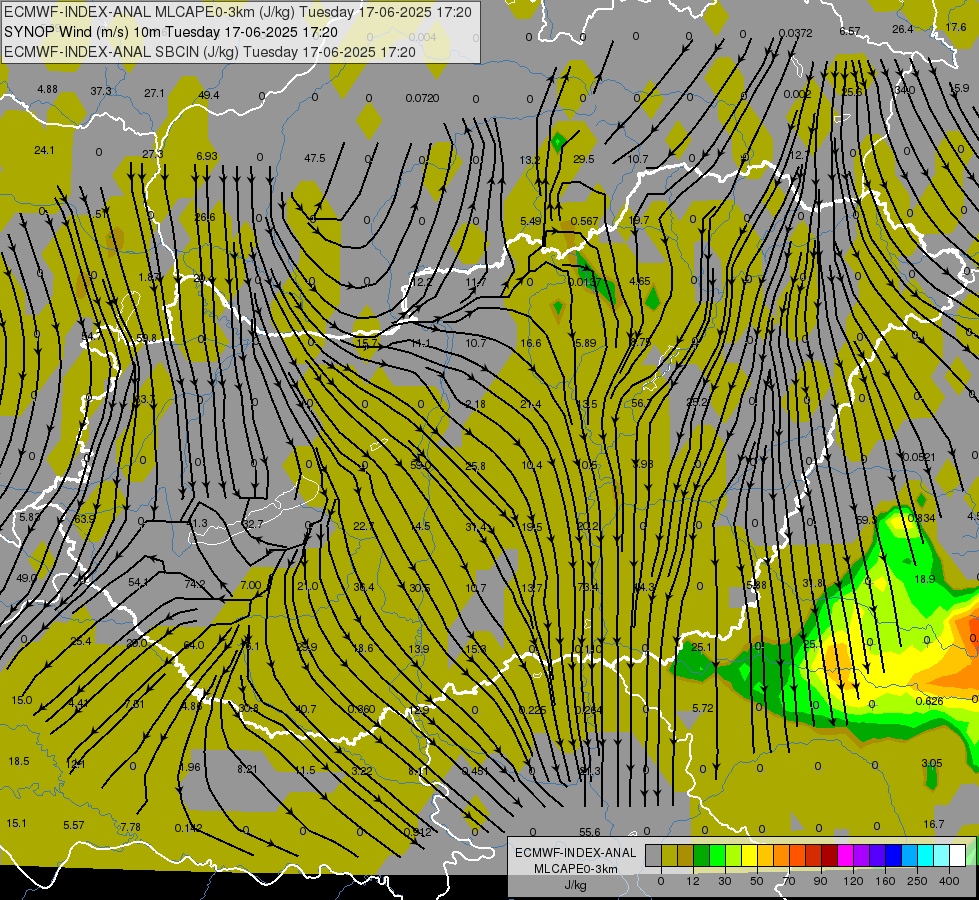Click the map value '0.834'
This screenshot has height=900, width=979.
click(922, 518)
